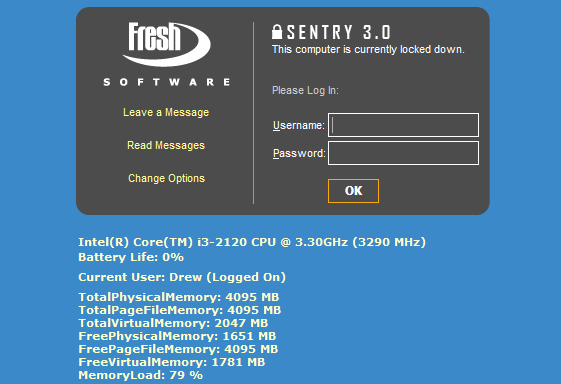Click 'FreeVirtualMemory: 1781 MB' line
Screen dimensions: 561x384
[172, 362]
